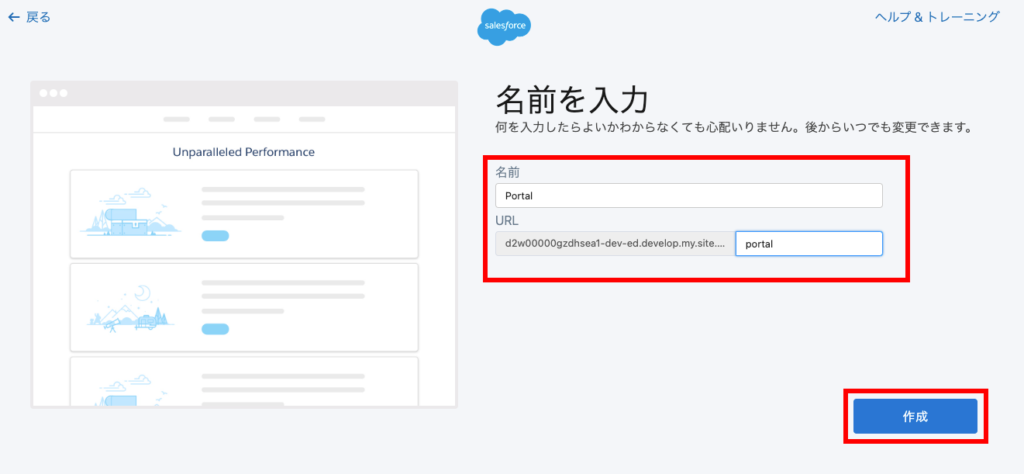1024x474 pixels.
Task: Click the 戻る link text
Action: [38, 17]
